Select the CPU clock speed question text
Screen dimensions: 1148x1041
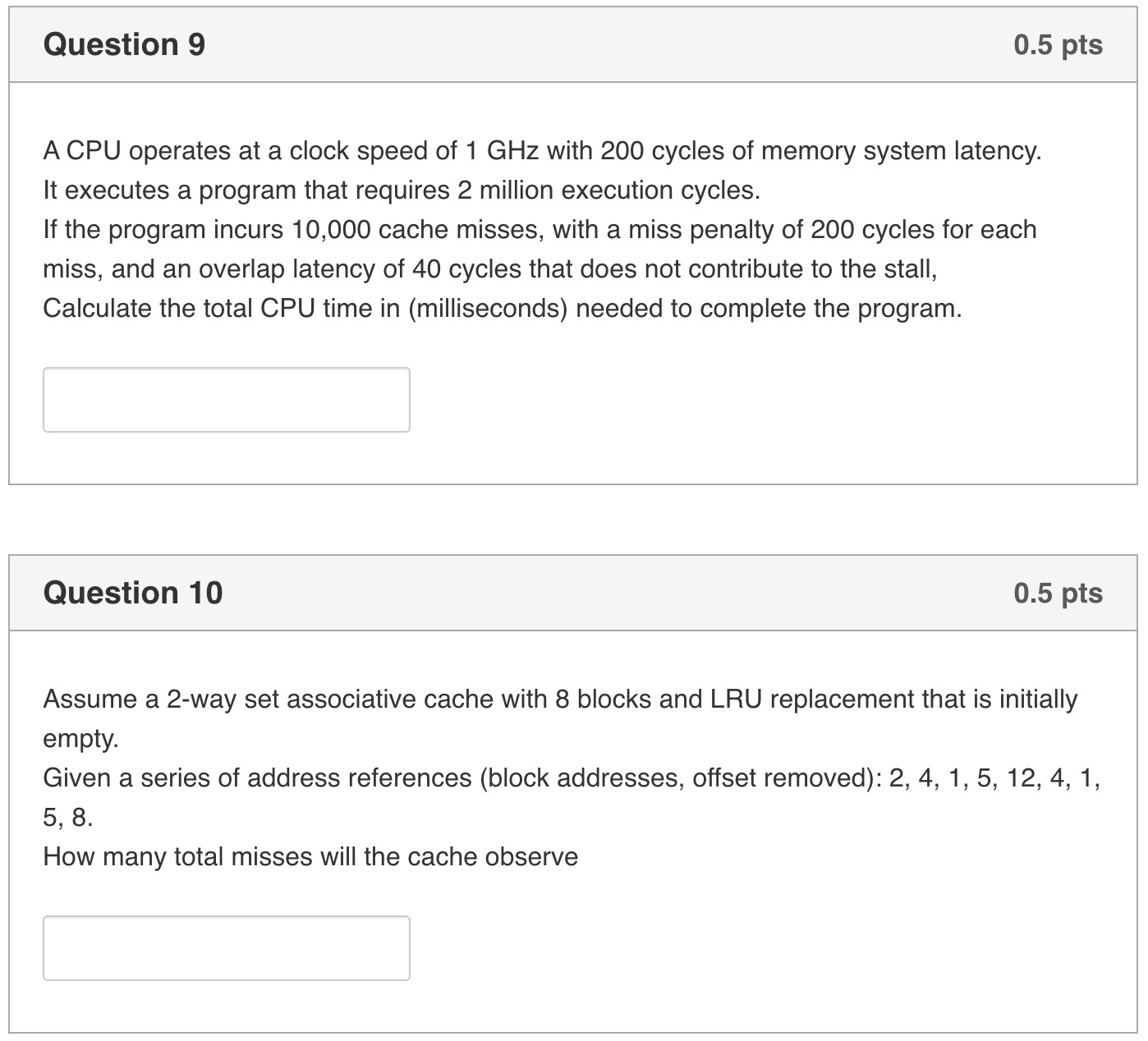coord(542,149)
